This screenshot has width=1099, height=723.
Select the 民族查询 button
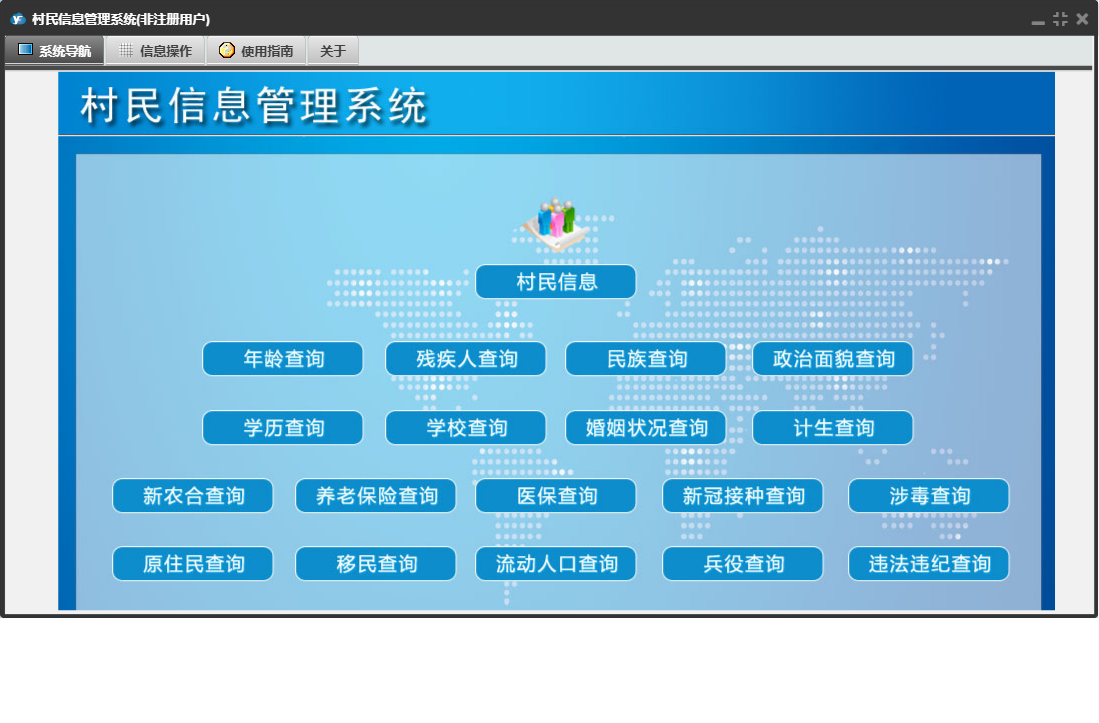point(646,359)
